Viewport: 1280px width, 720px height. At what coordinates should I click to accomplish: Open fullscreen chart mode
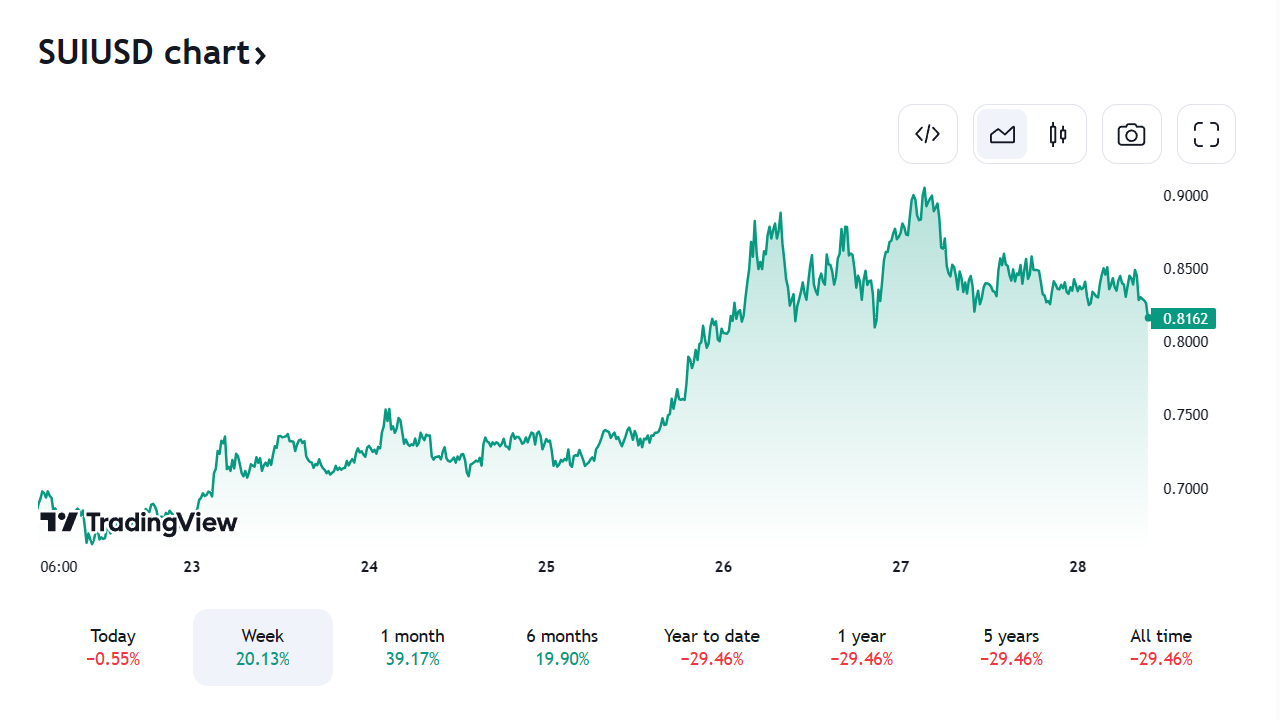tap(1207, 134)
